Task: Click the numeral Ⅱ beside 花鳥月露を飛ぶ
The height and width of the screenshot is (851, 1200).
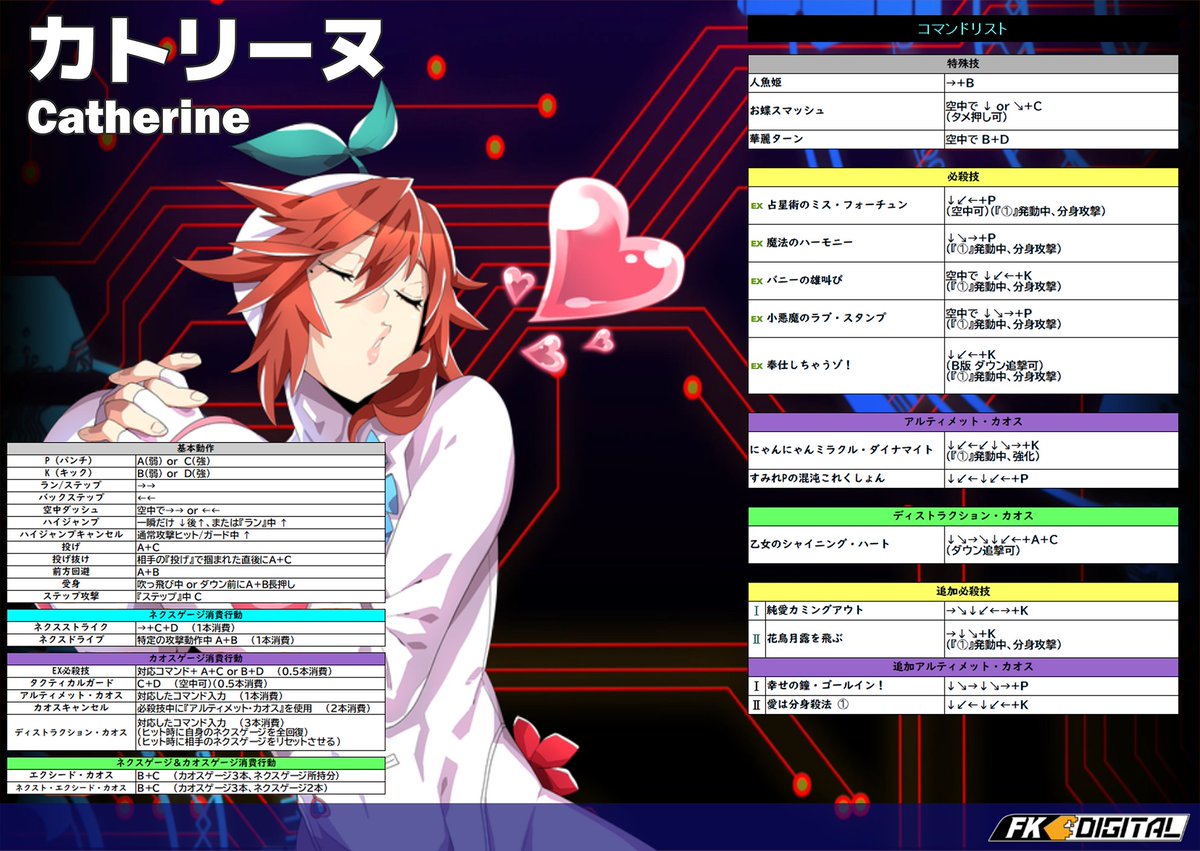Action: pos(756,638)
